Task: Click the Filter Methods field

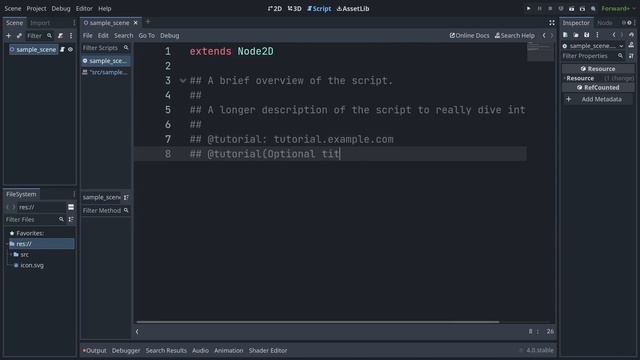Action: point(106,211)
